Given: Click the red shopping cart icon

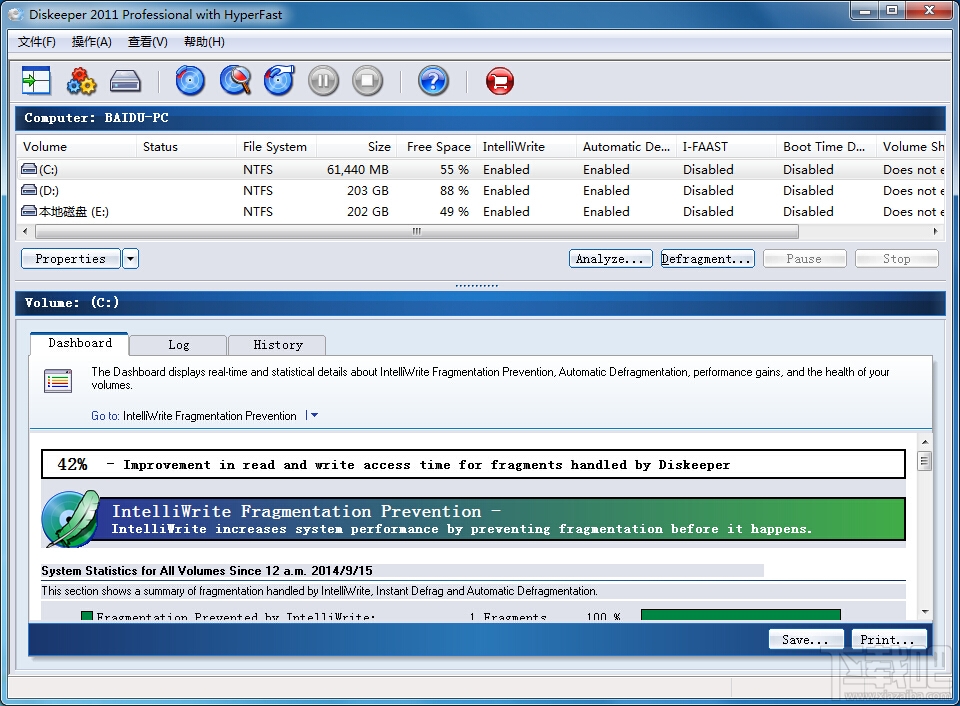Looking at the screenshot, I should point(500,81).
